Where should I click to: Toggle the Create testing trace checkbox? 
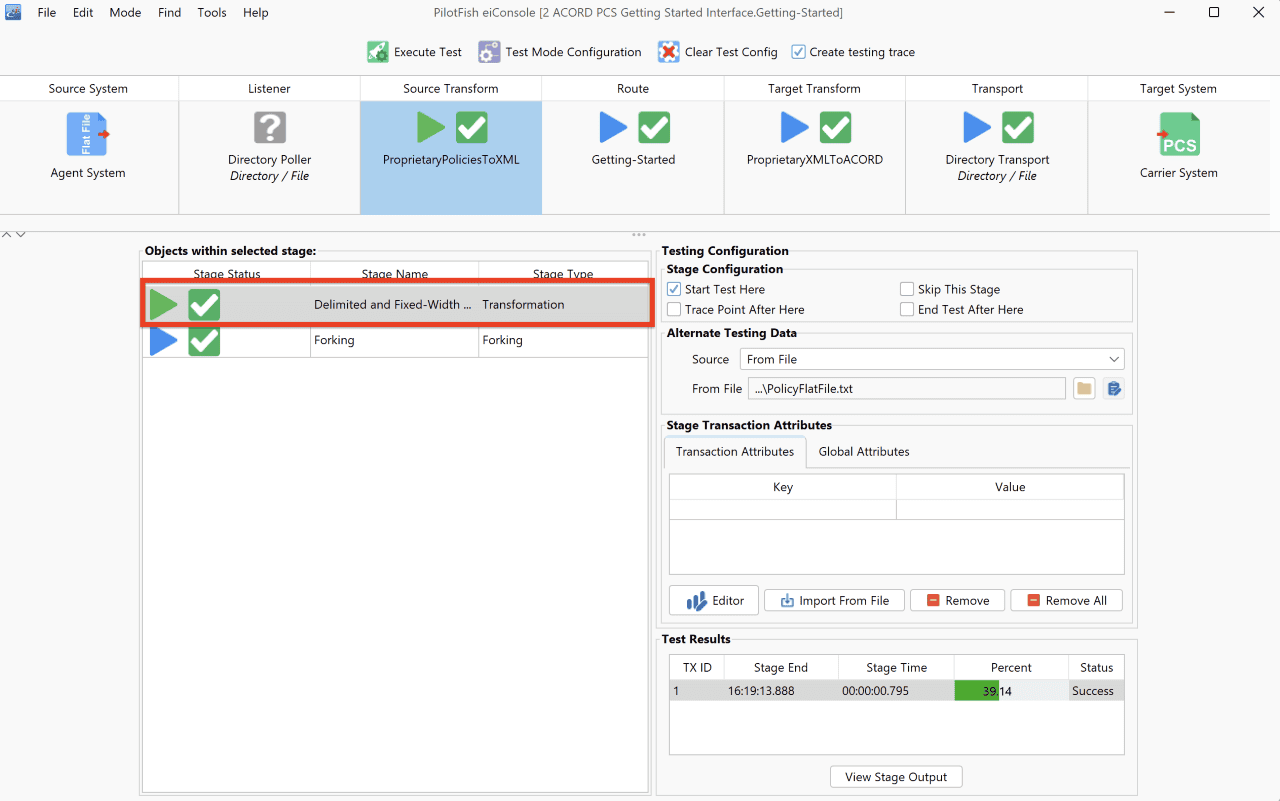(798, 52)
